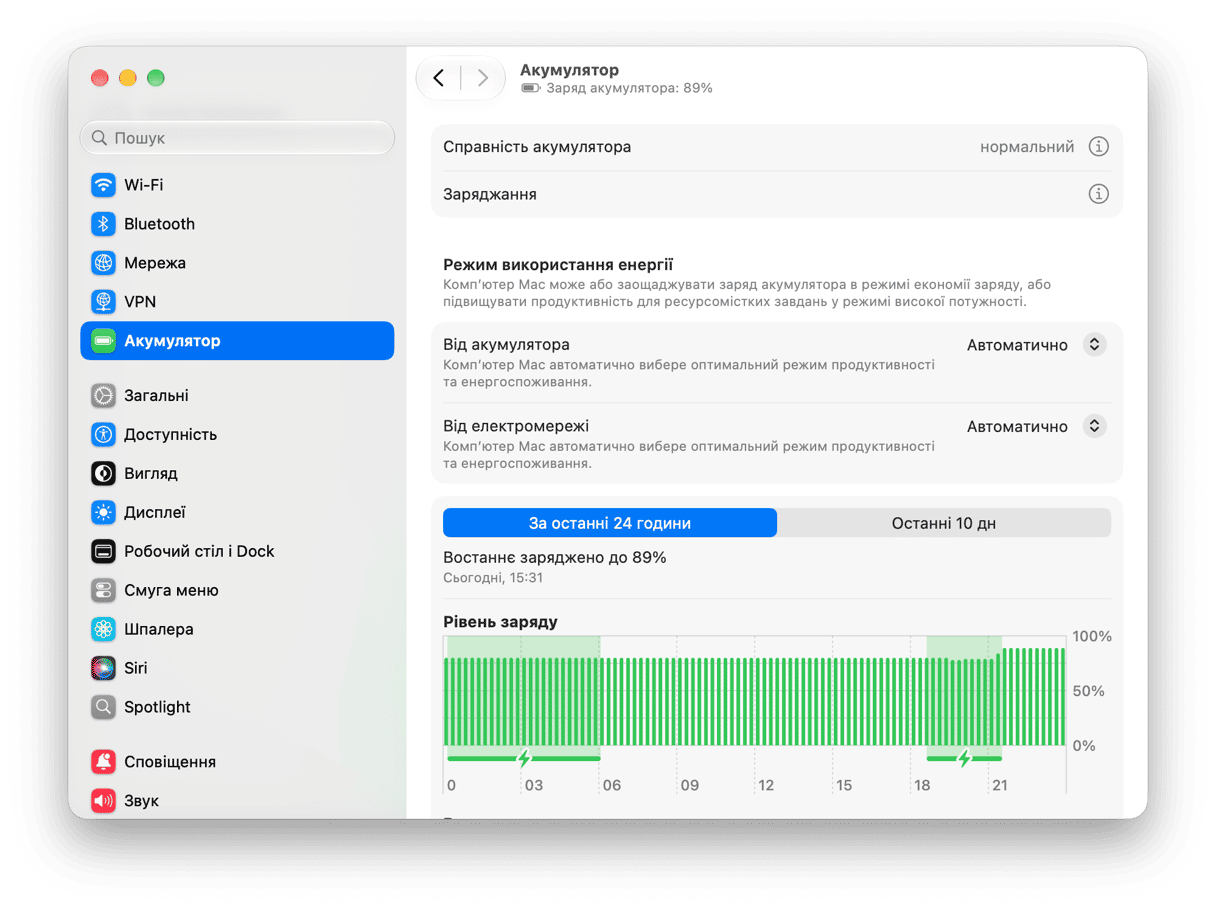Show info for Заряджання row
Screen dimensions: 1216x909
[1098, 194]
